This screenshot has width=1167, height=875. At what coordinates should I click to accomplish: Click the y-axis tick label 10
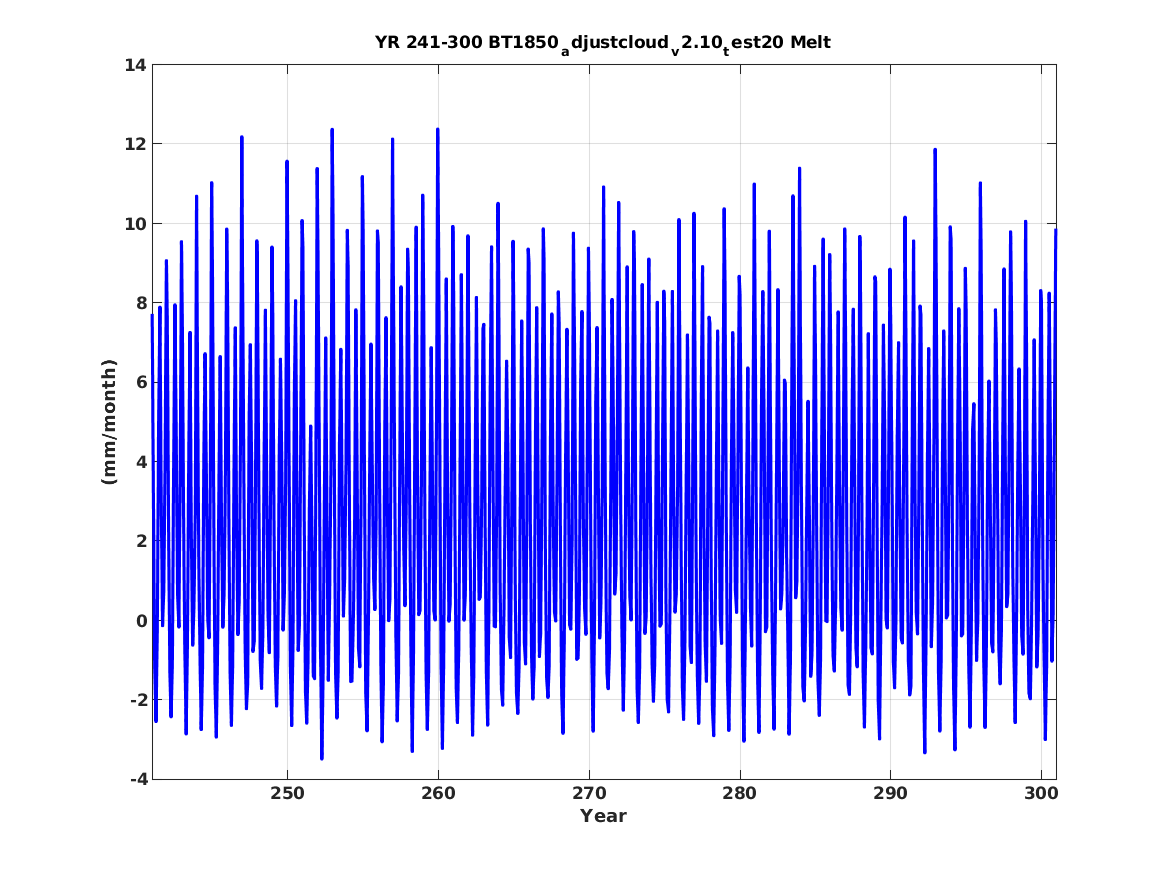point(135,224)
